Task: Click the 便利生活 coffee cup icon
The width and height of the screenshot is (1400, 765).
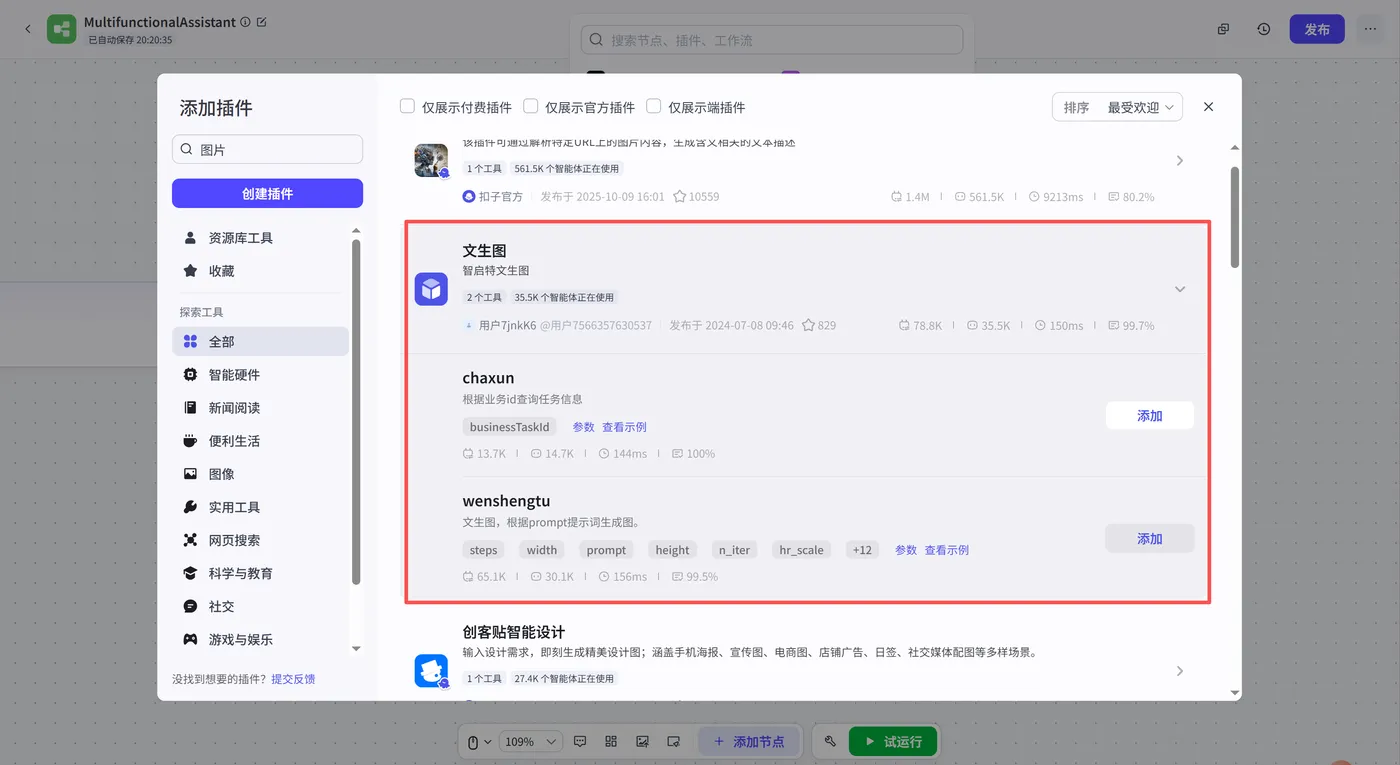Action: 191,440
